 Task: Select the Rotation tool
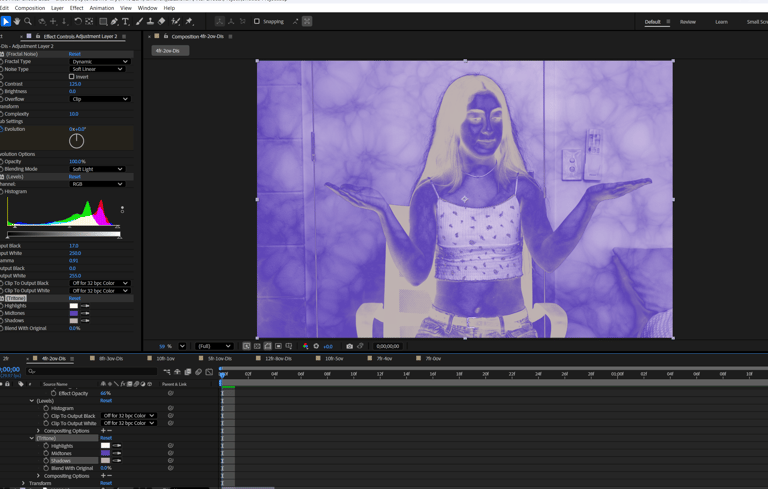coord(78,22)
